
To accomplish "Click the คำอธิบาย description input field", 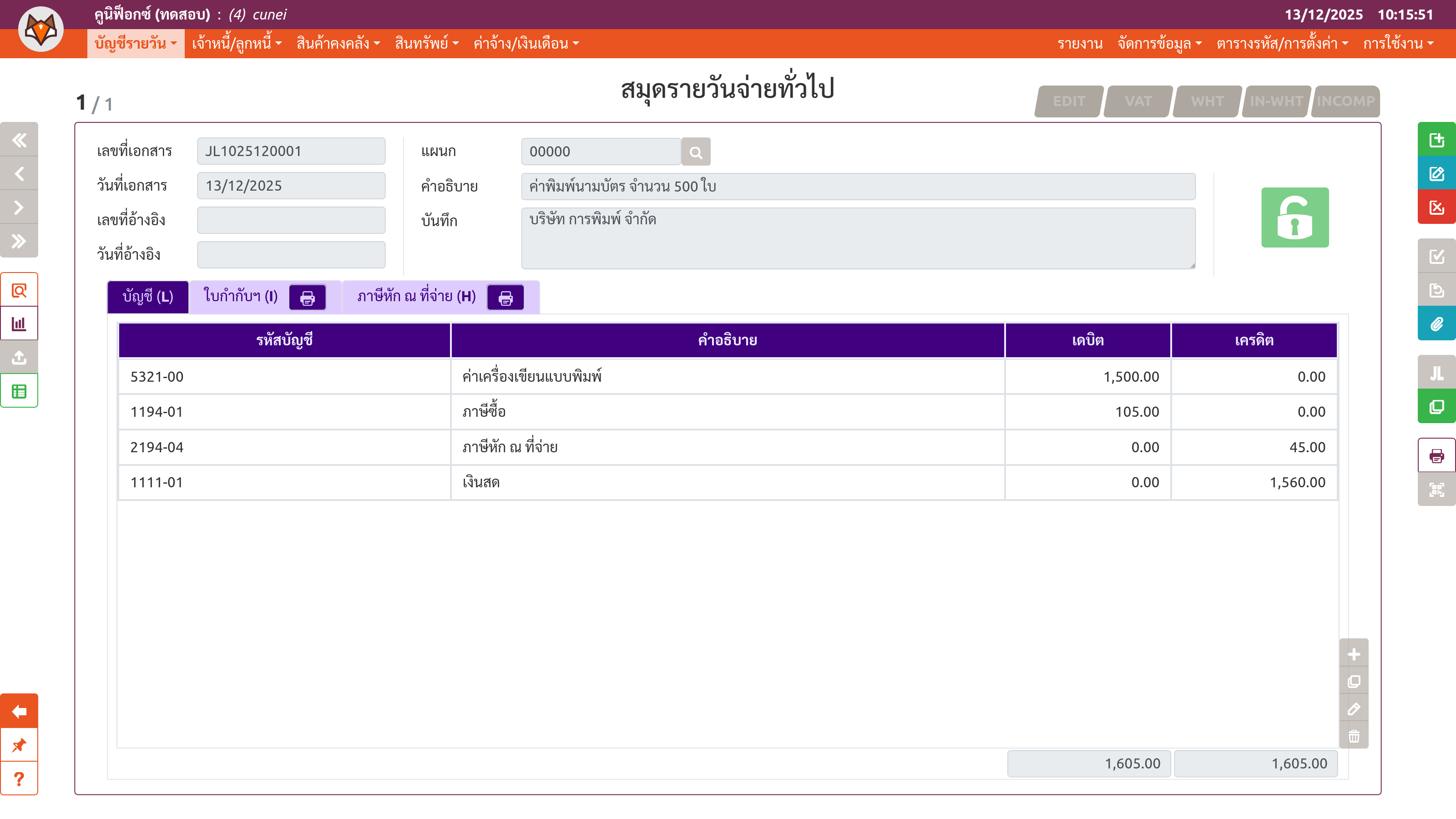I will tap(857, 187).
